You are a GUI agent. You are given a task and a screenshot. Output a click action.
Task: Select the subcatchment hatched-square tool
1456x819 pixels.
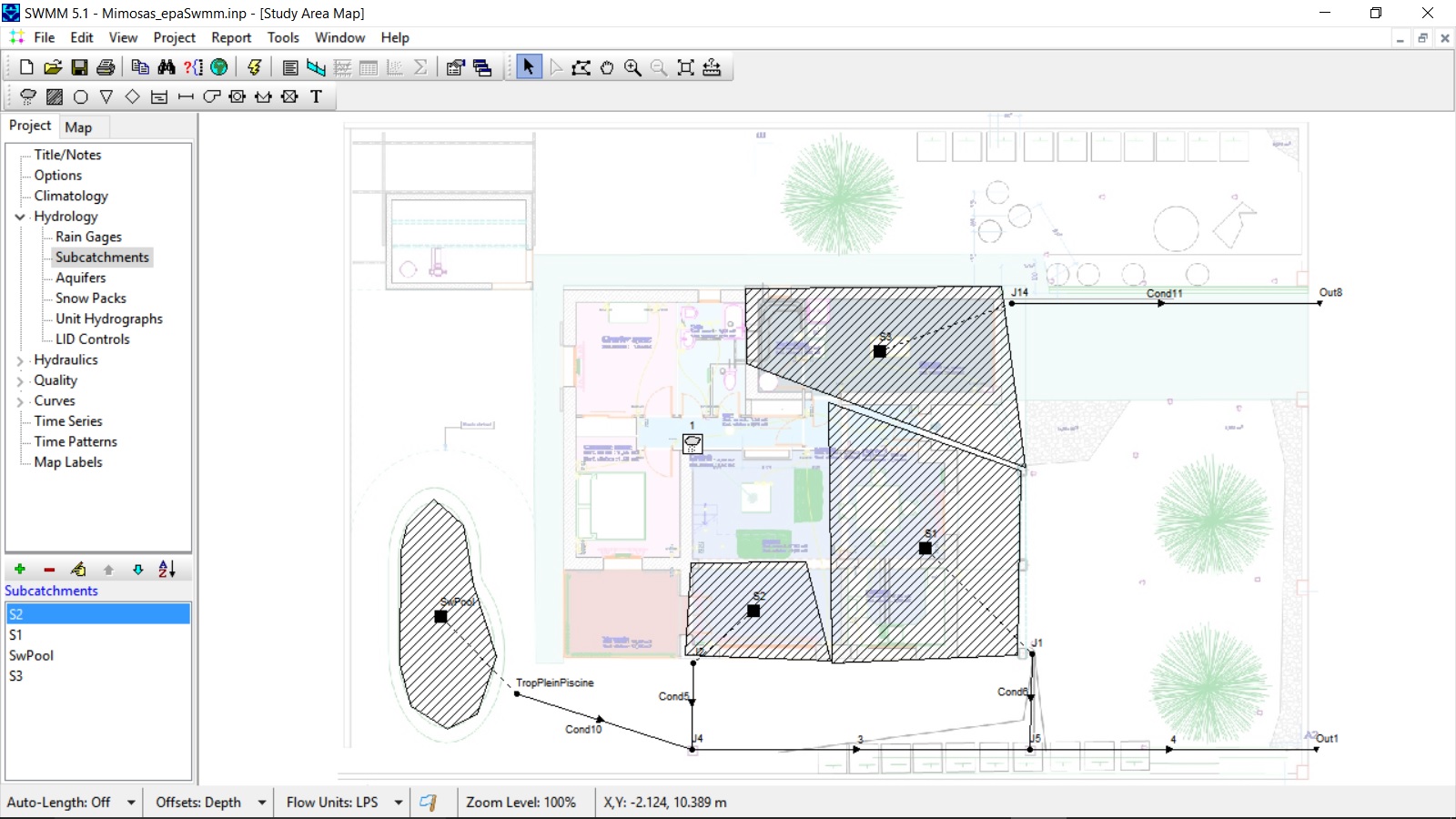coord(55,96)
